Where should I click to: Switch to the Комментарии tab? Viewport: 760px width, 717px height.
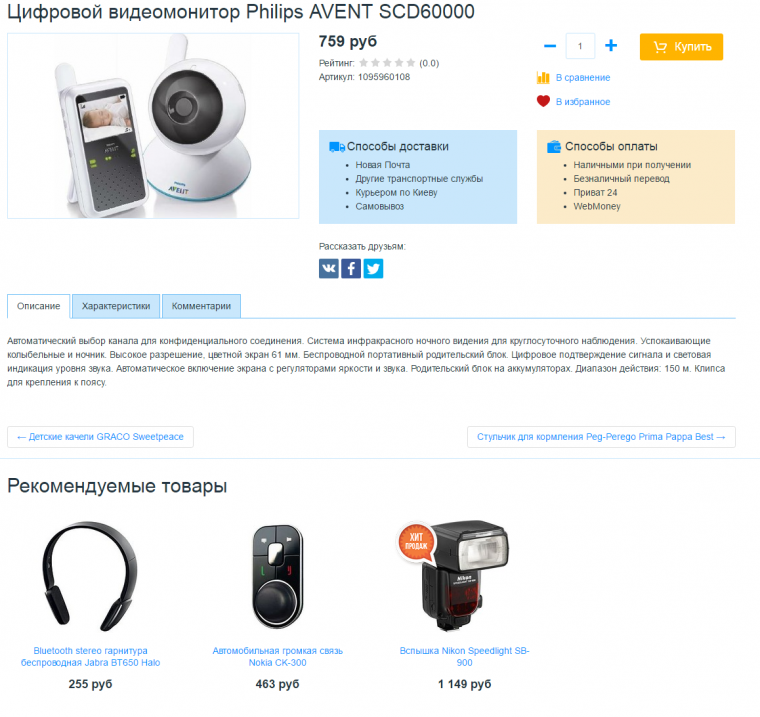click(201, 306)
